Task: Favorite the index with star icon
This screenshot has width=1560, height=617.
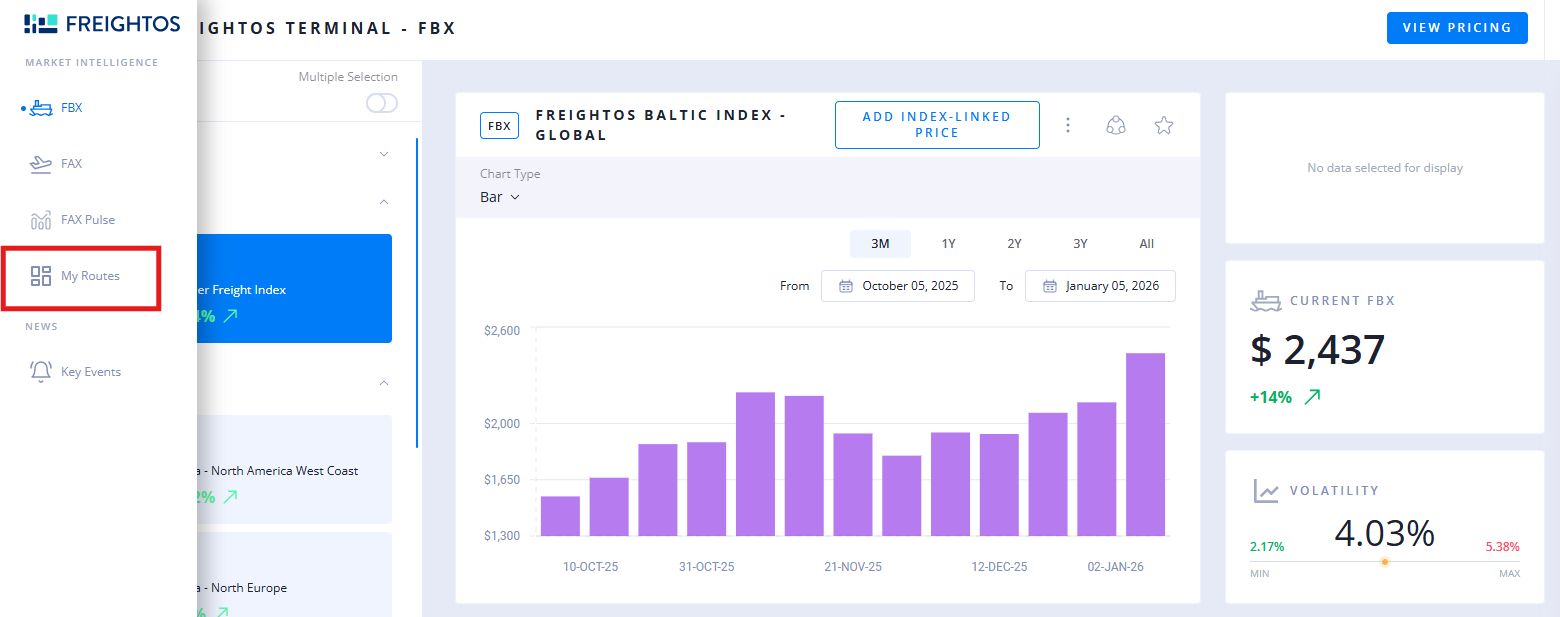Action: tap(1163, 125)
